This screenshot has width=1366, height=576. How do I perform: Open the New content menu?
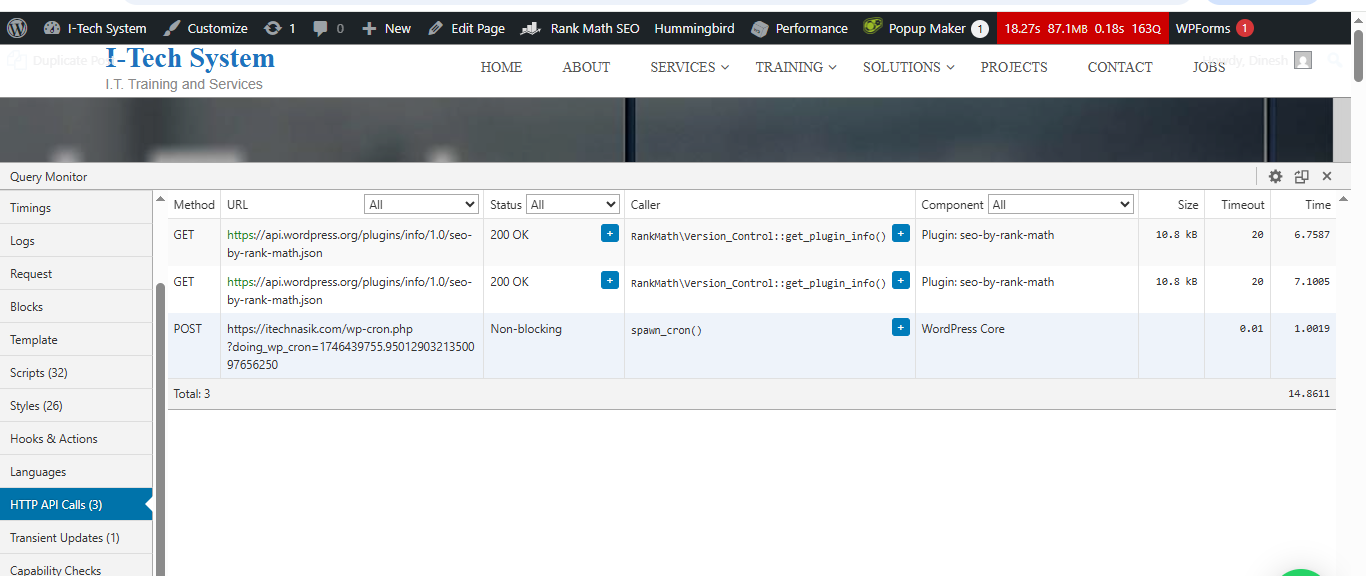click(386, 28)
